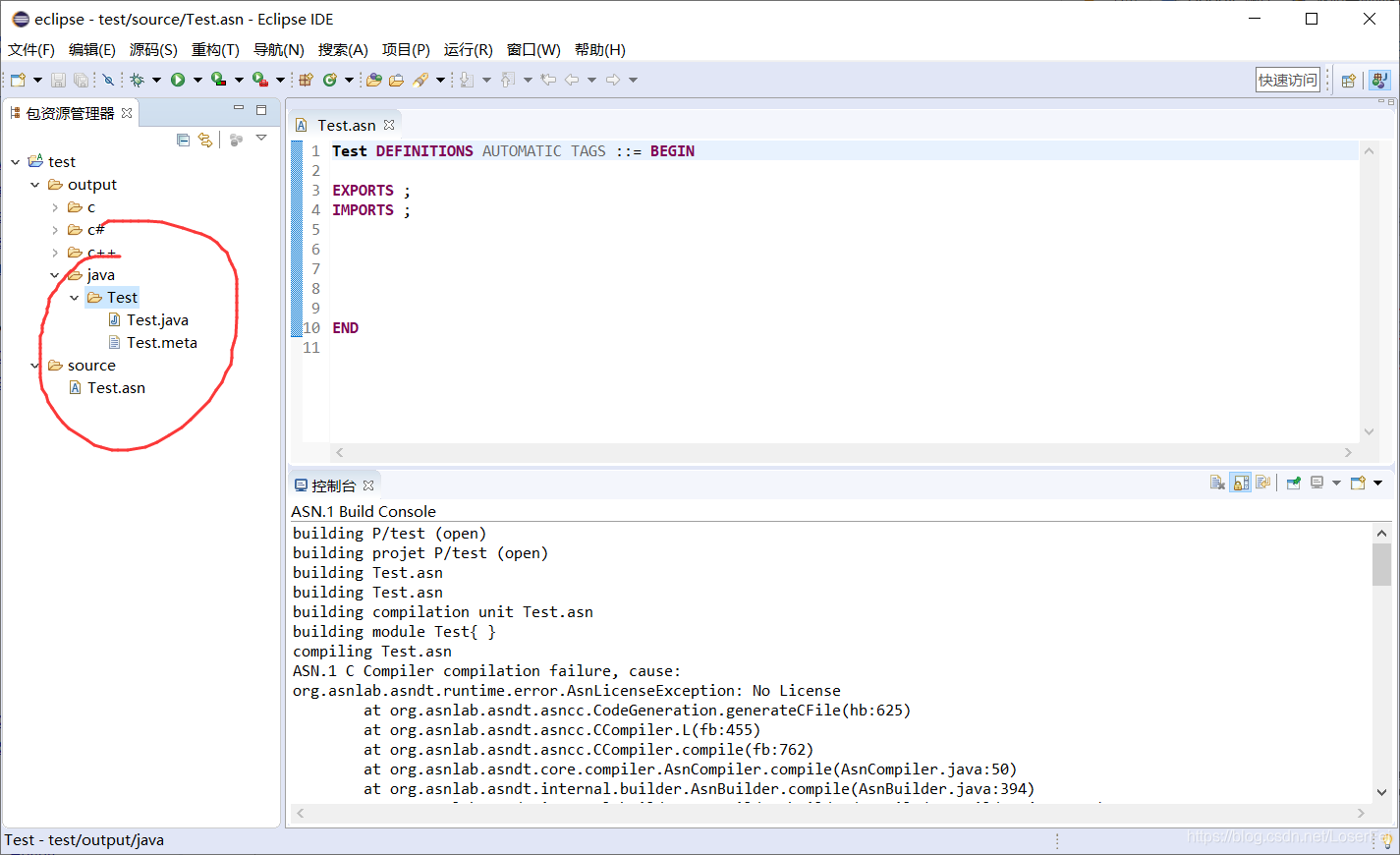Toggle Link with Editor icon
This screenshot has height=855, width=1400.
pyautogui.click(x=204, y=140)
